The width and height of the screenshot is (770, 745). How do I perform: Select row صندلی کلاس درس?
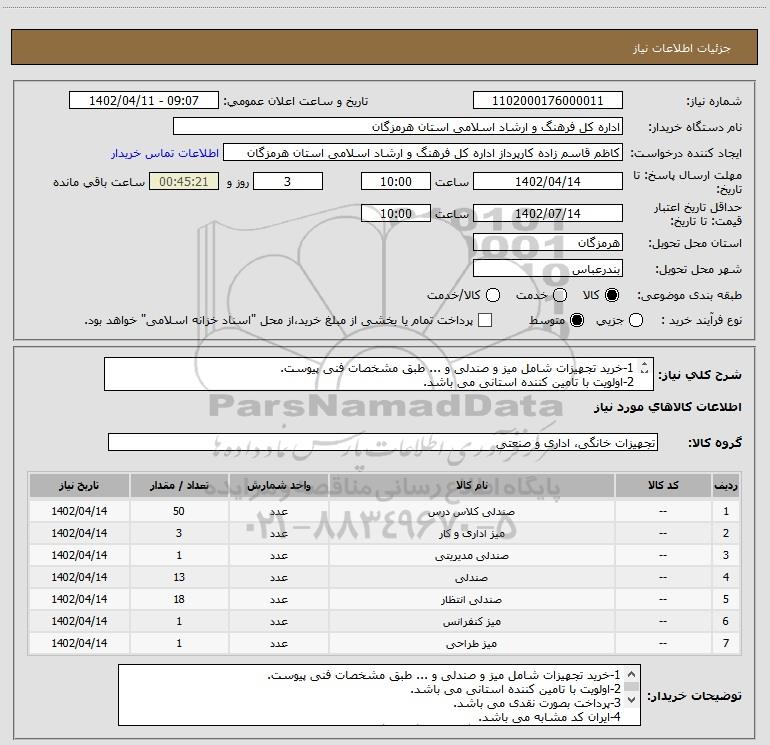click(x=385, y=511)
